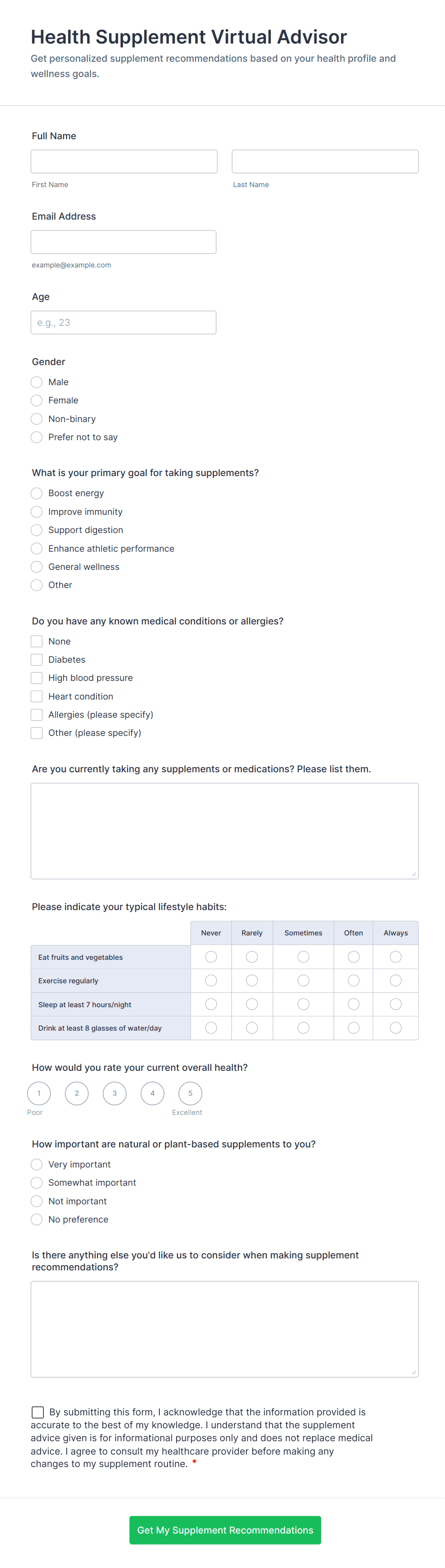
Task: Tick the High blood pressure checkbox
Action: click(37, 678)
